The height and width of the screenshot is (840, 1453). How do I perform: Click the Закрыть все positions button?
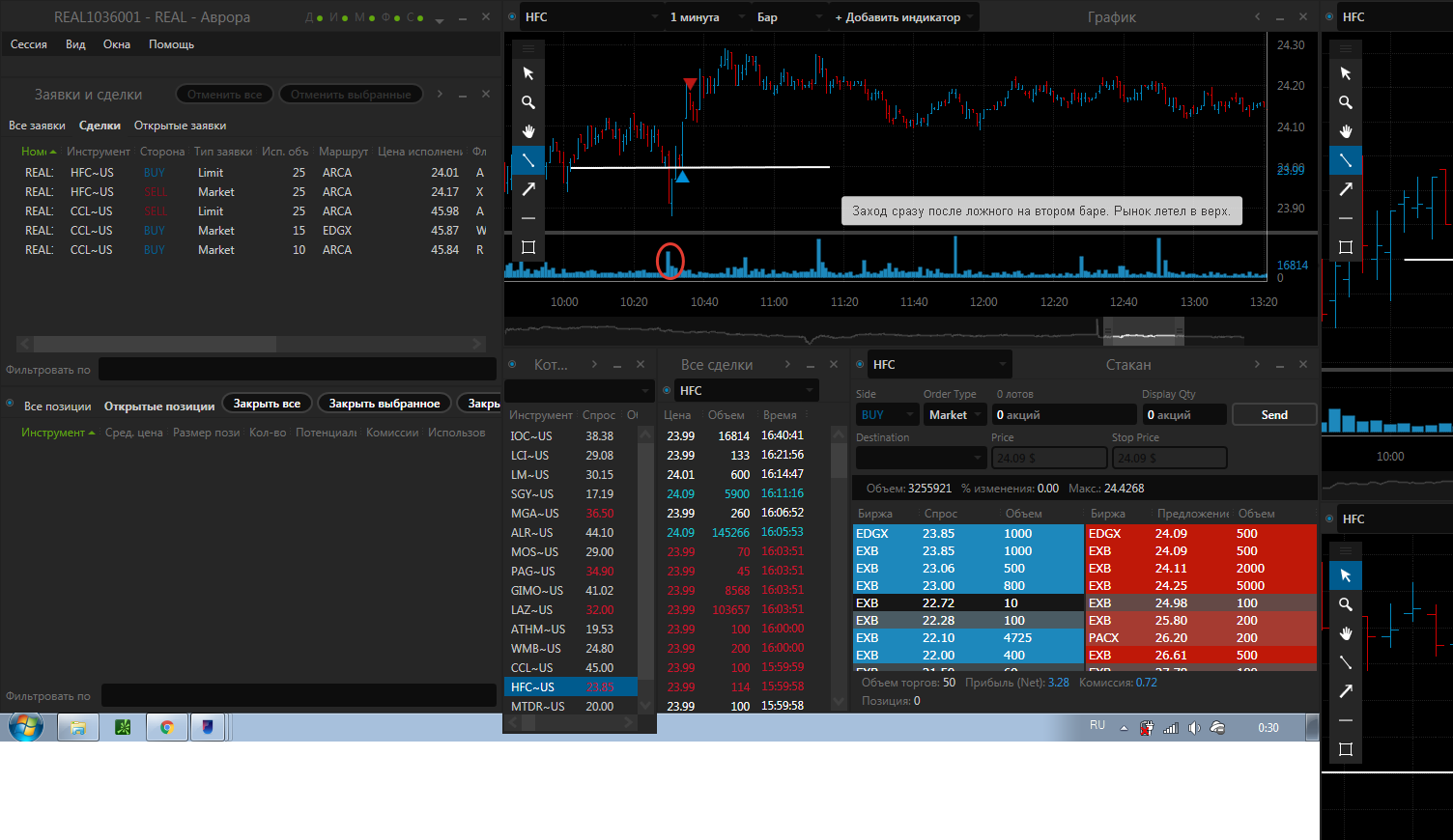[267, 404]
